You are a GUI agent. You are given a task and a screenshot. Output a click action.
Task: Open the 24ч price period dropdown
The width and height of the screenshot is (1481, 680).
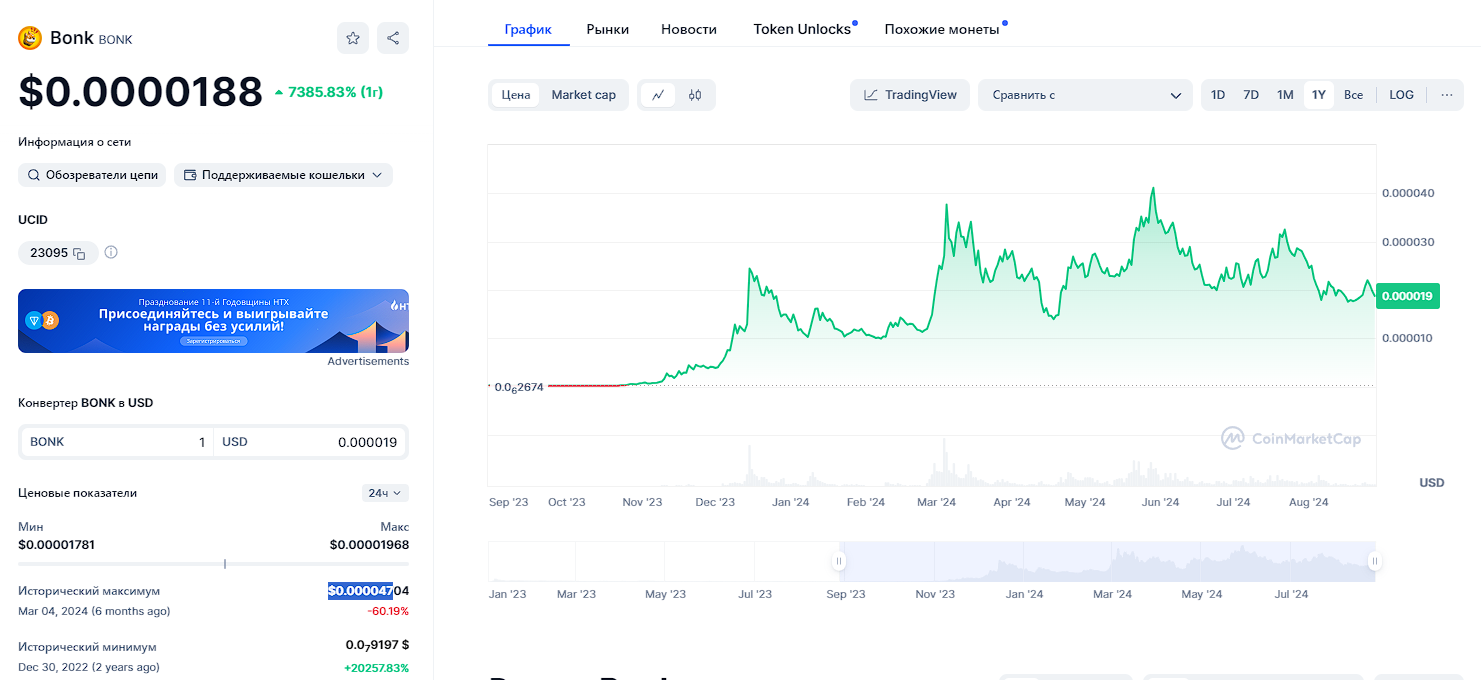click(385, 493)
